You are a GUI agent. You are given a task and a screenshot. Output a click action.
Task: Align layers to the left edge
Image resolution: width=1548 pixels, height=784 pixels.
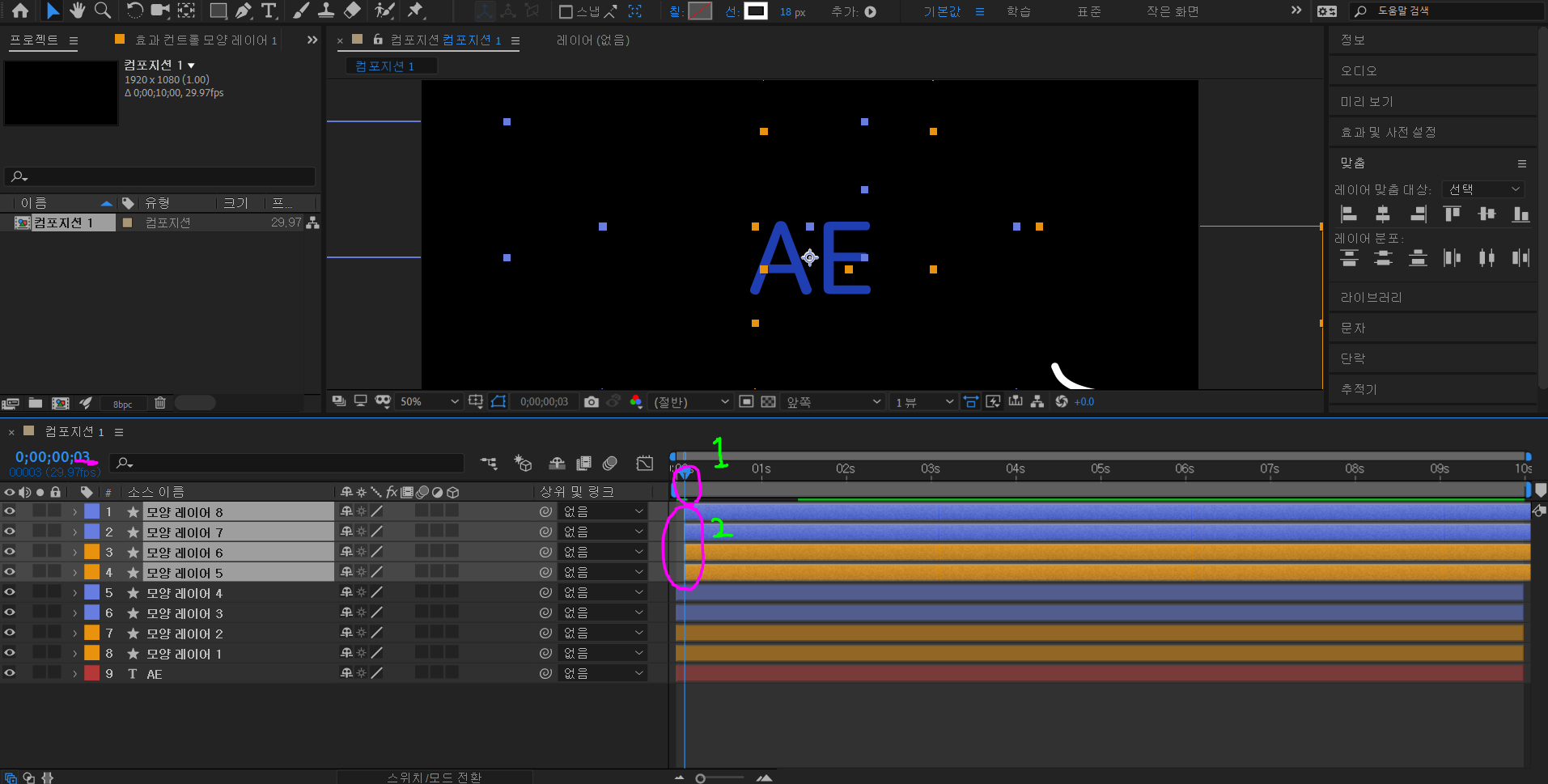pos(1348,214)
